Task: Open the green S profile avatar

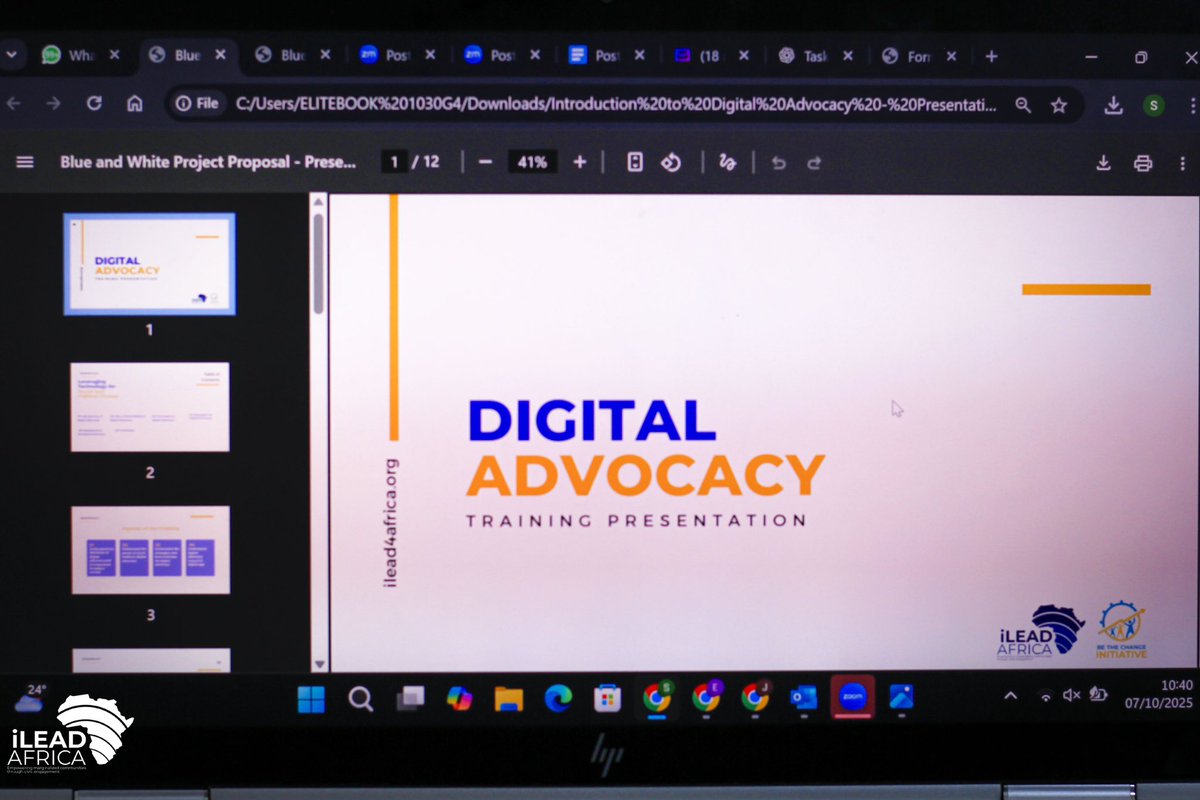Action: coord(1154,105)
